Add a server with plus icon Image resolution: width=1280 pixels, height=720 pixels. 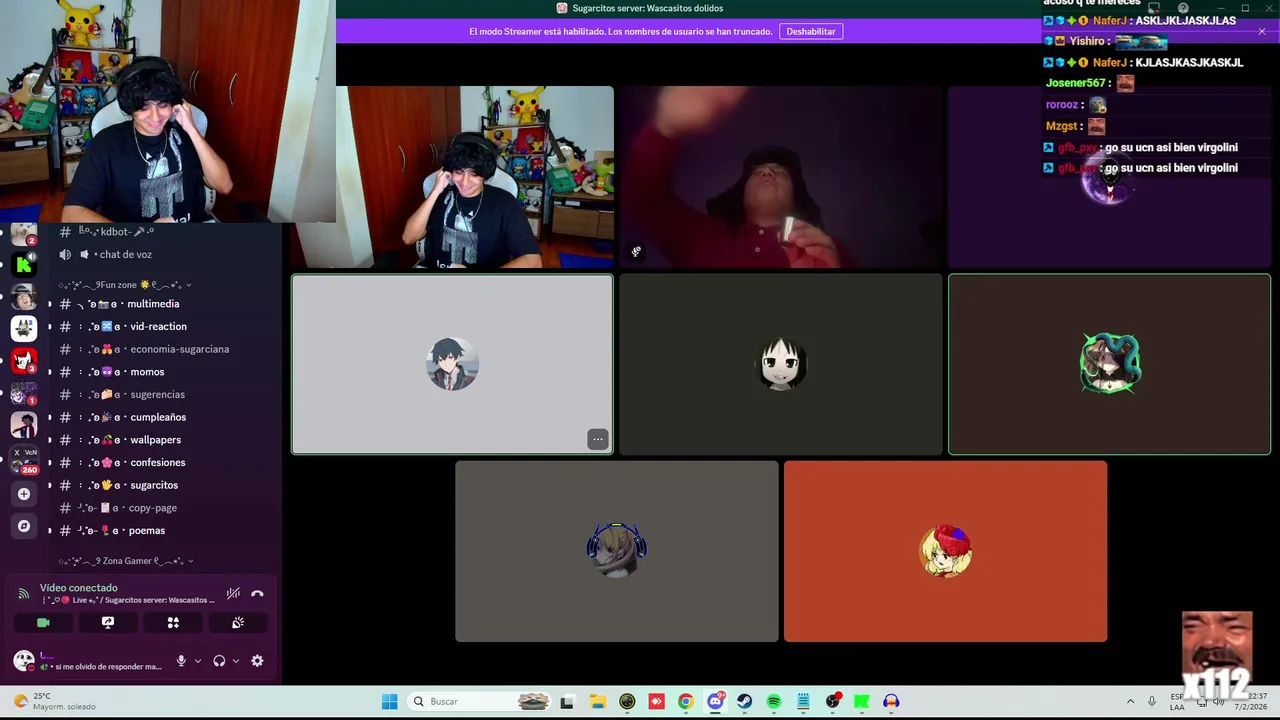24,494
